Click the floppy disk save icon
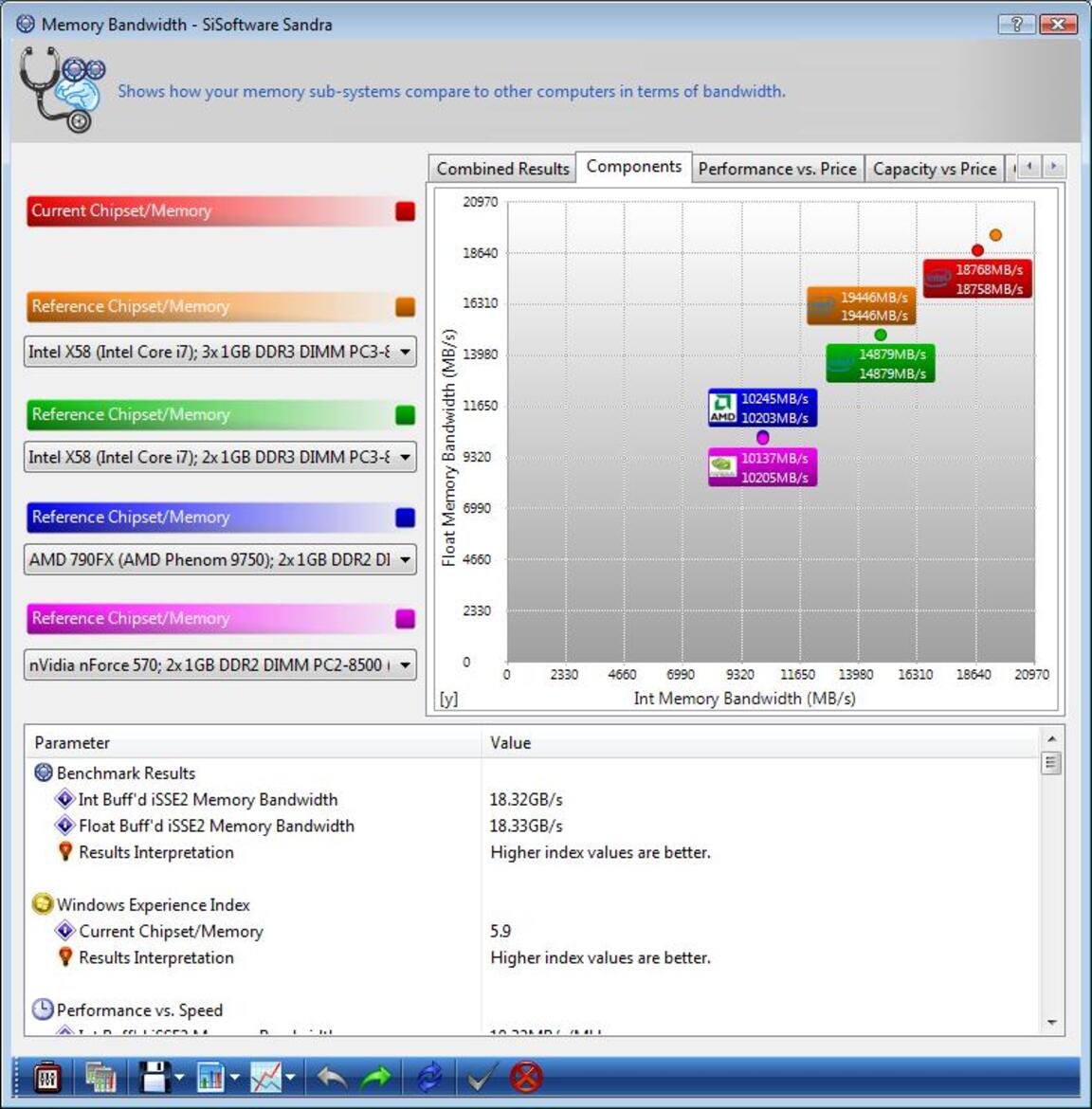This screenshot has height=1109, width=1092. pyautogui.click(x=155, y=1077)
